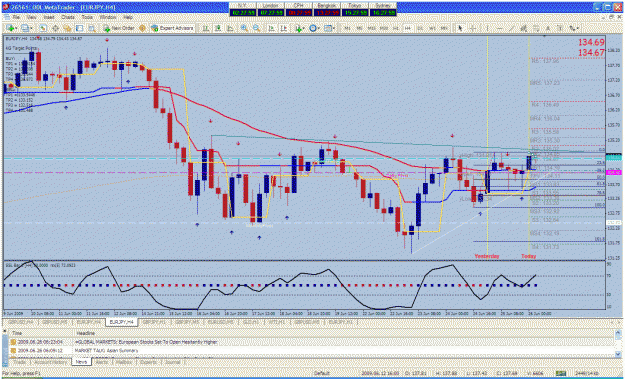Select the Cursor arrow tool
The image size is (625, 379).
pyautogui.click(x=460, y=28)
